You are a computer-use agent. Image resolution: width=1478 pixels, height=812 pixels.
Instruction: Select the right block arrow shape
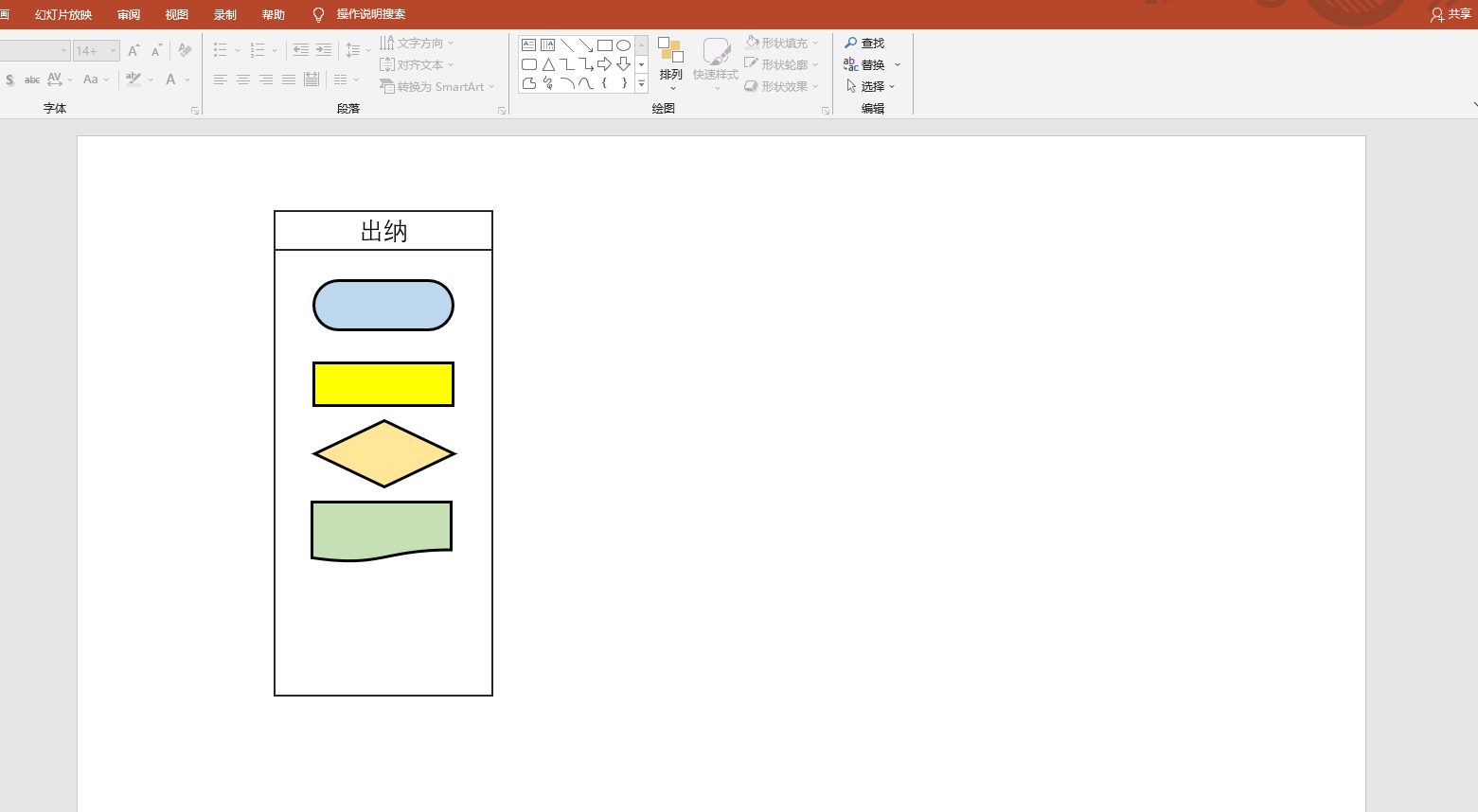(604, 64)
